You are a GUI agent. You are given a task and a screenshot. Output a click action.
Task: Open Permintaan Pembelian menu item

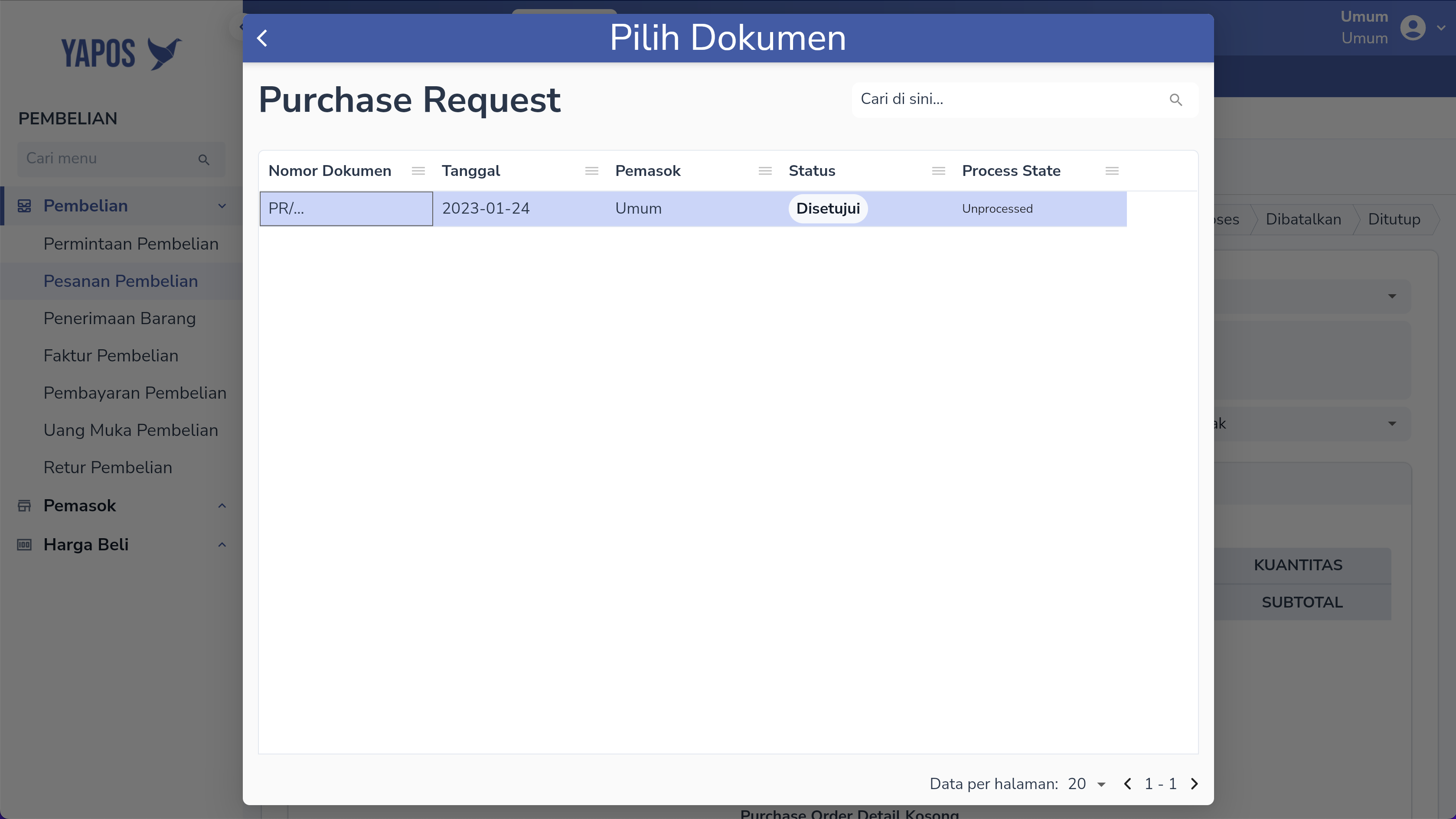point(131,244)
